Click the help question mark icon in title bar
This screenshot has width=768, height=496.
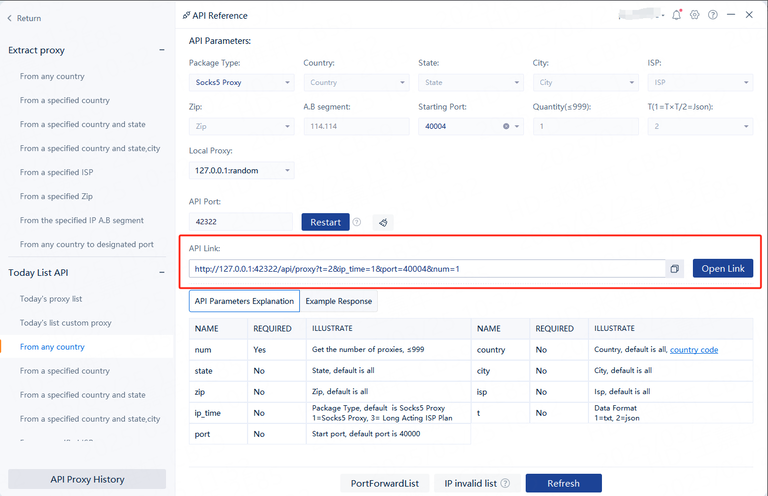pyautogui.click(x=712, y=16)
